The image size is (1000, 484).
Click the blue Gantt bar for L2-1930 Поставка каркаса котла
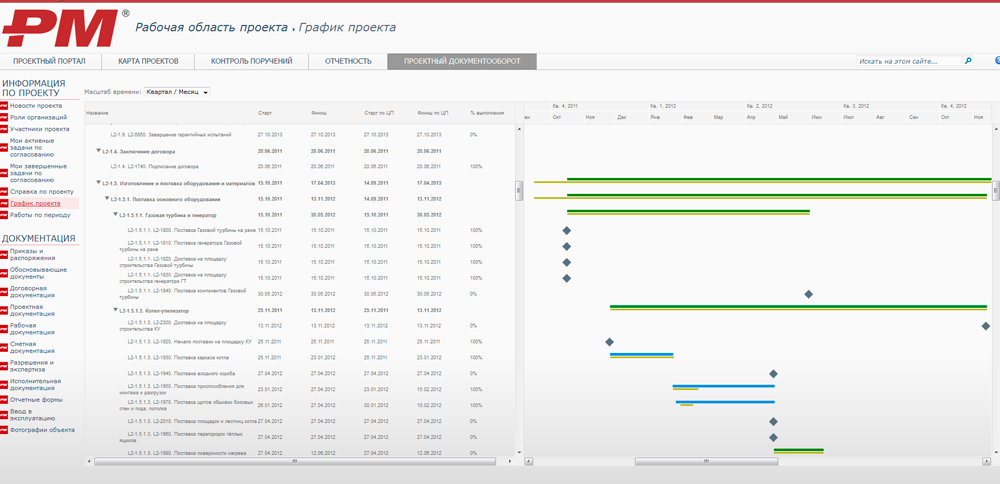click(x=642, y=354)
